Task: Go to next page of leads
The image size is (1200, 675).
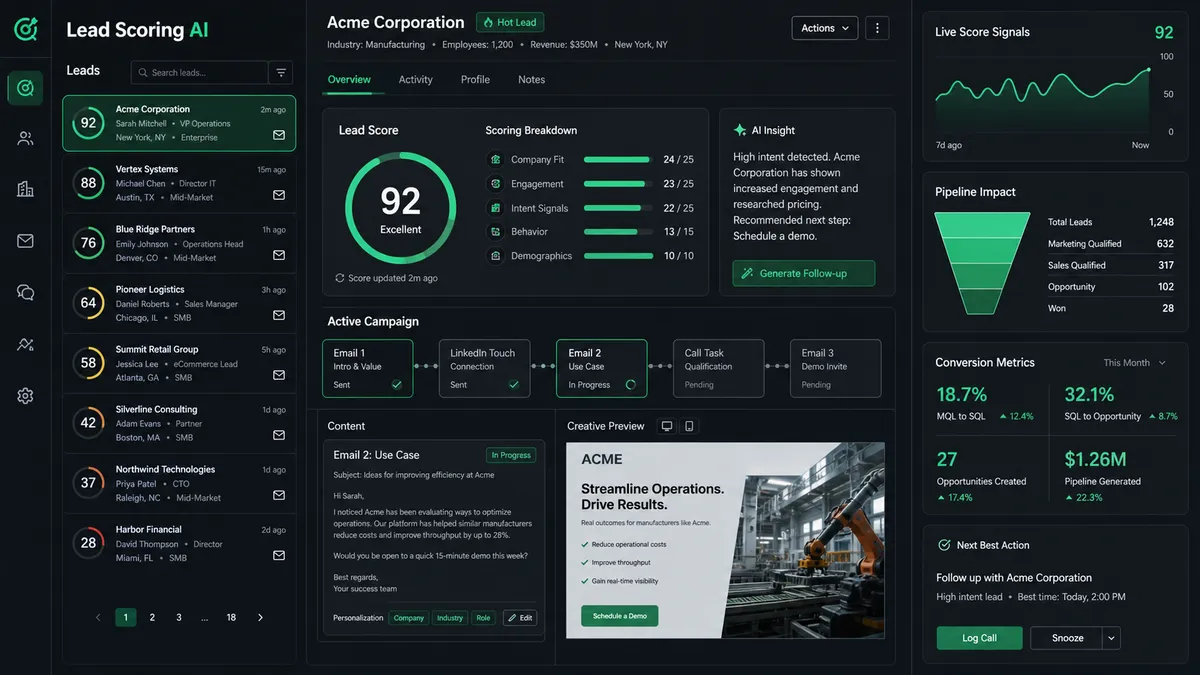Action: 260,618
